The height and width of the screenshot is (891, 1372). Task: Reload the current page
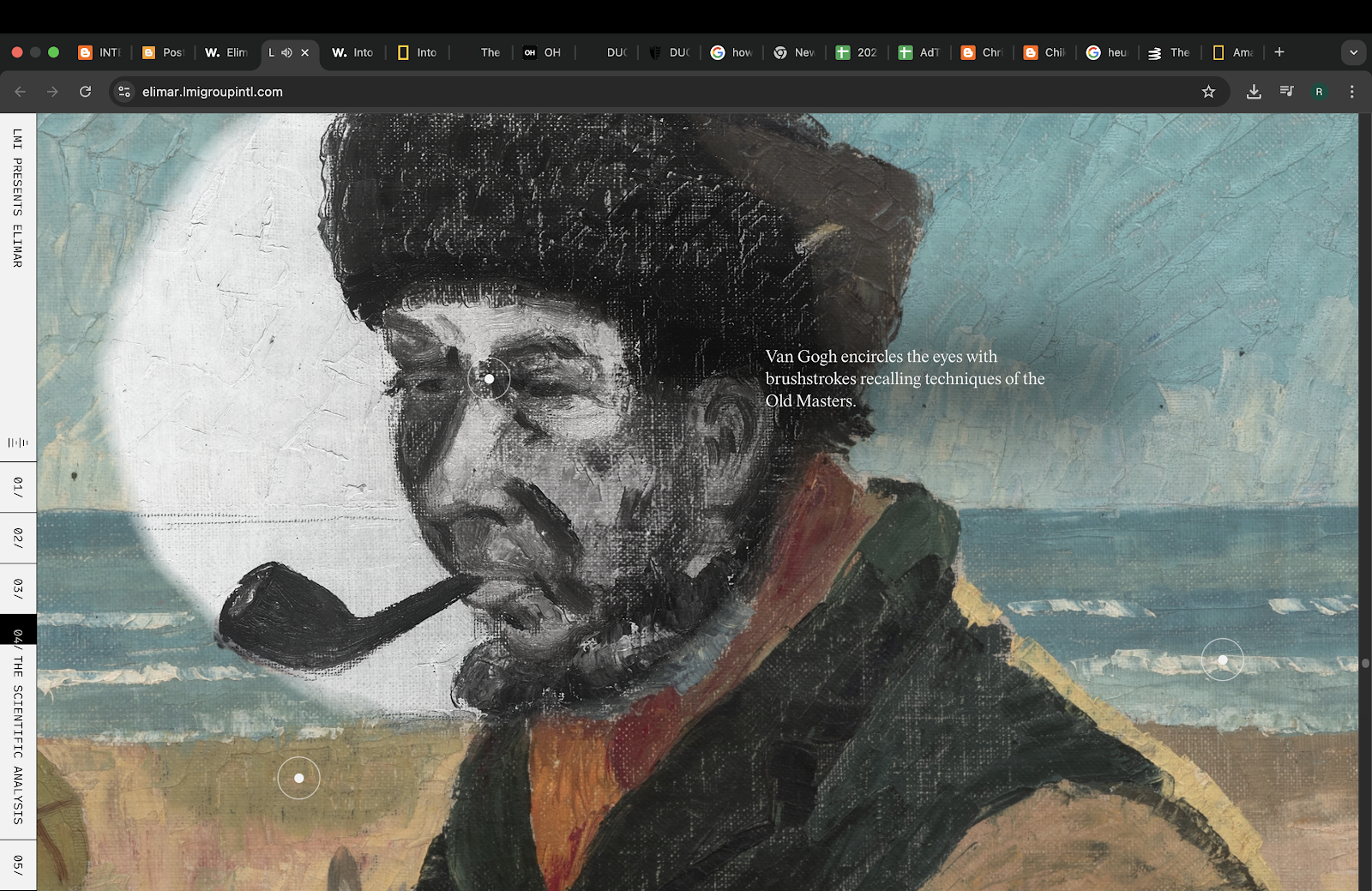tap(85, 92)
